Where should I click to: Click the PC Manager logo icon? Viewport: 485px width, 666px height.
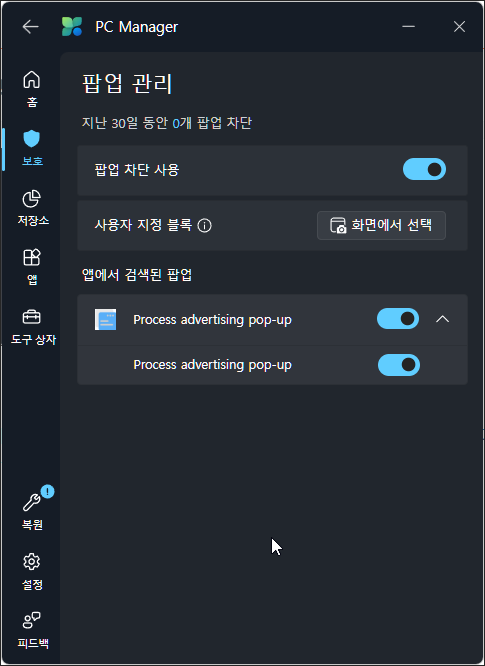pos(72,27)
